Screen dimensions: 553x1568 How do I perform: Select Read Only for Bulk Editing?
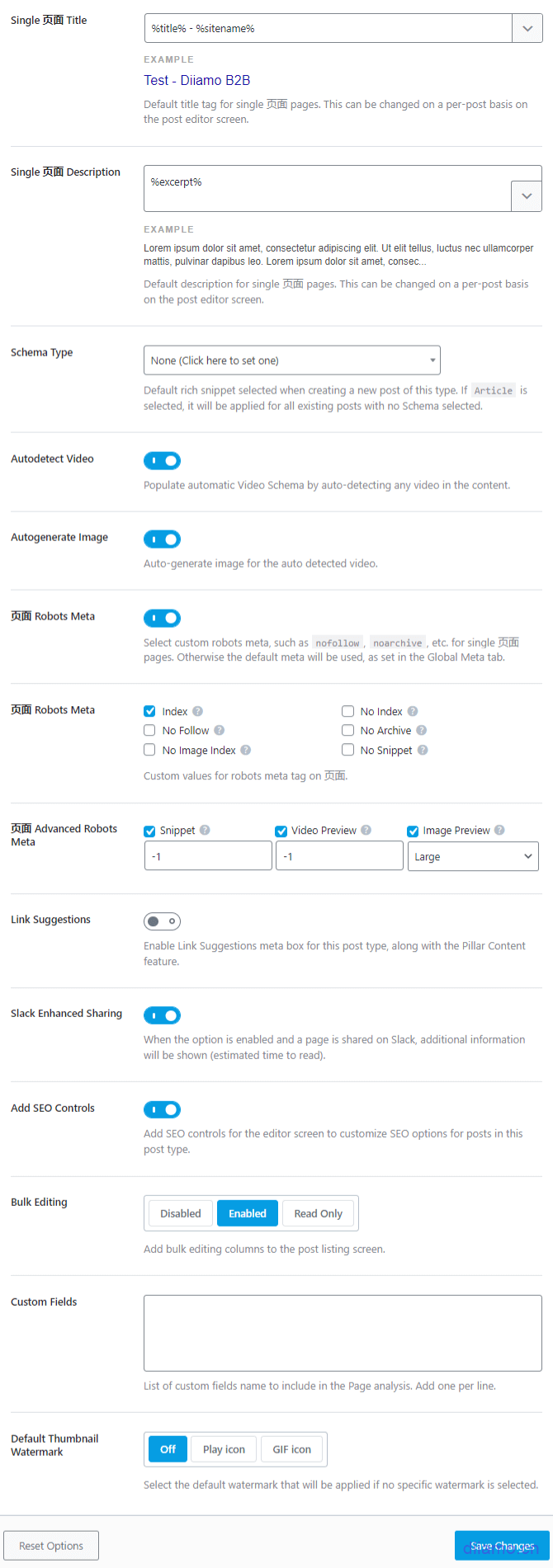coord(318,1213)
